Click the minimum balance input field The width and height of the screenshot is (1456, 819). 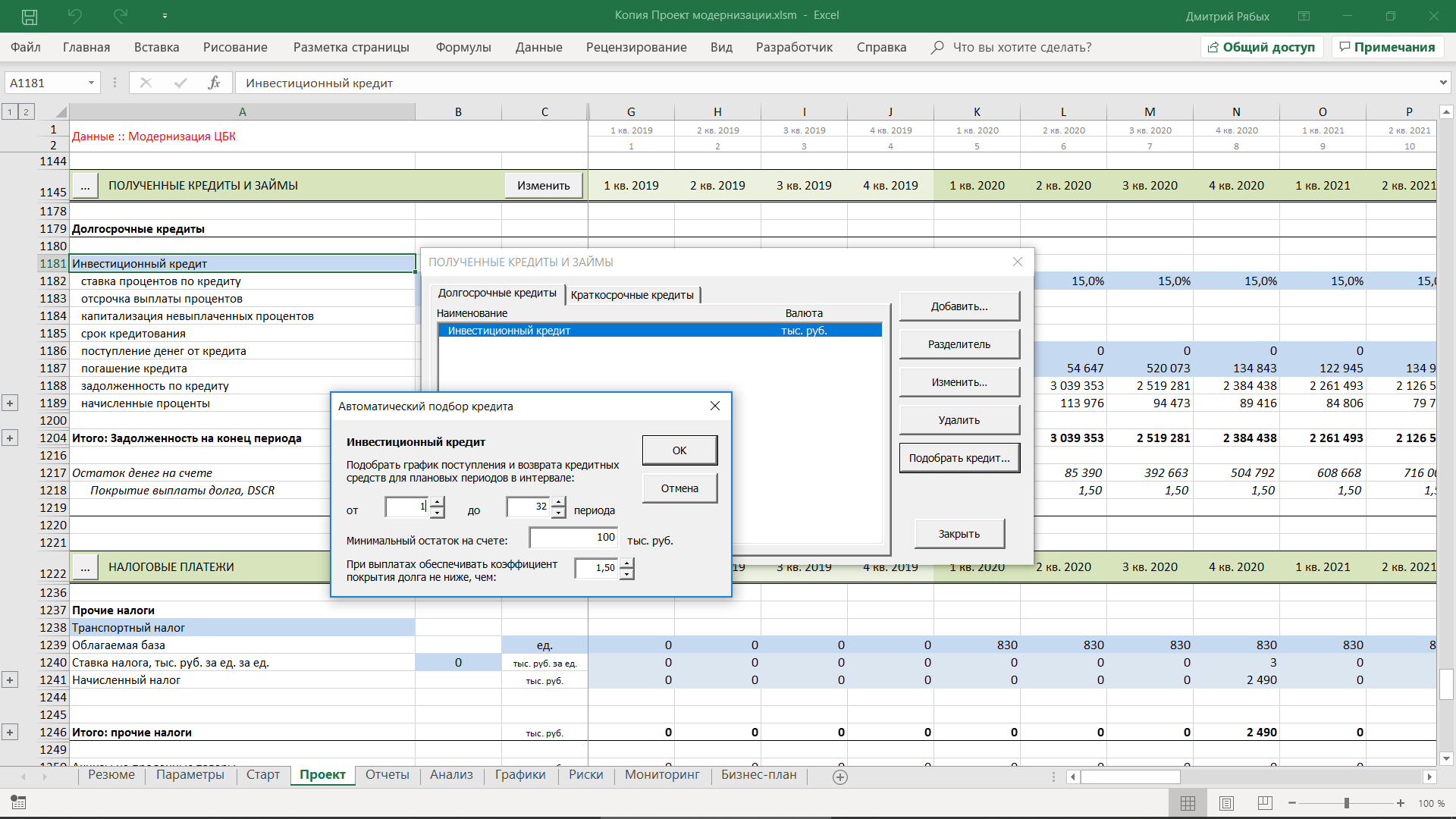point(573,538)
